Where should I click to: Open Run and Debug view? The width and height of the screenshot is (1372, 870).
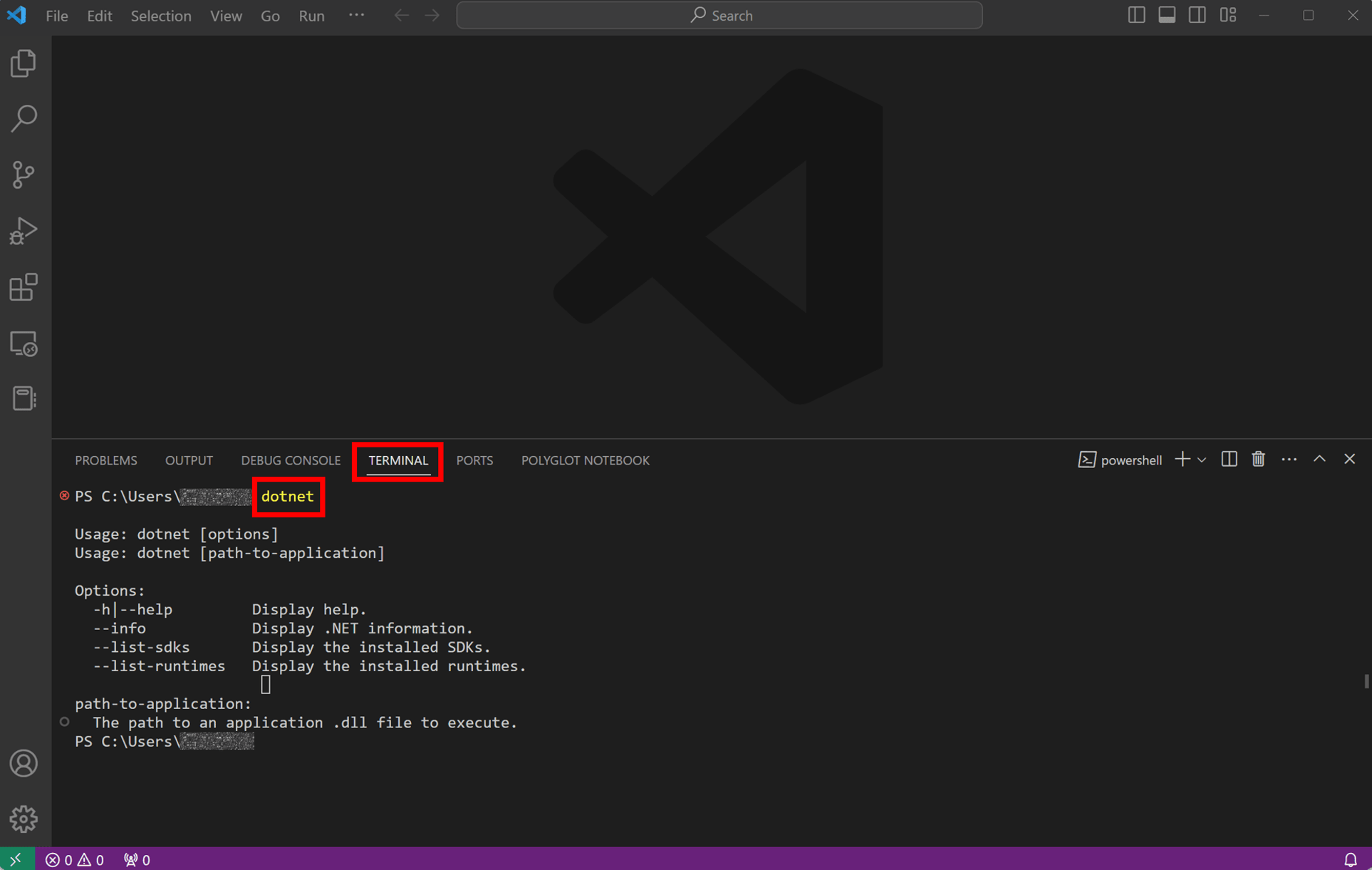[24, 231]
